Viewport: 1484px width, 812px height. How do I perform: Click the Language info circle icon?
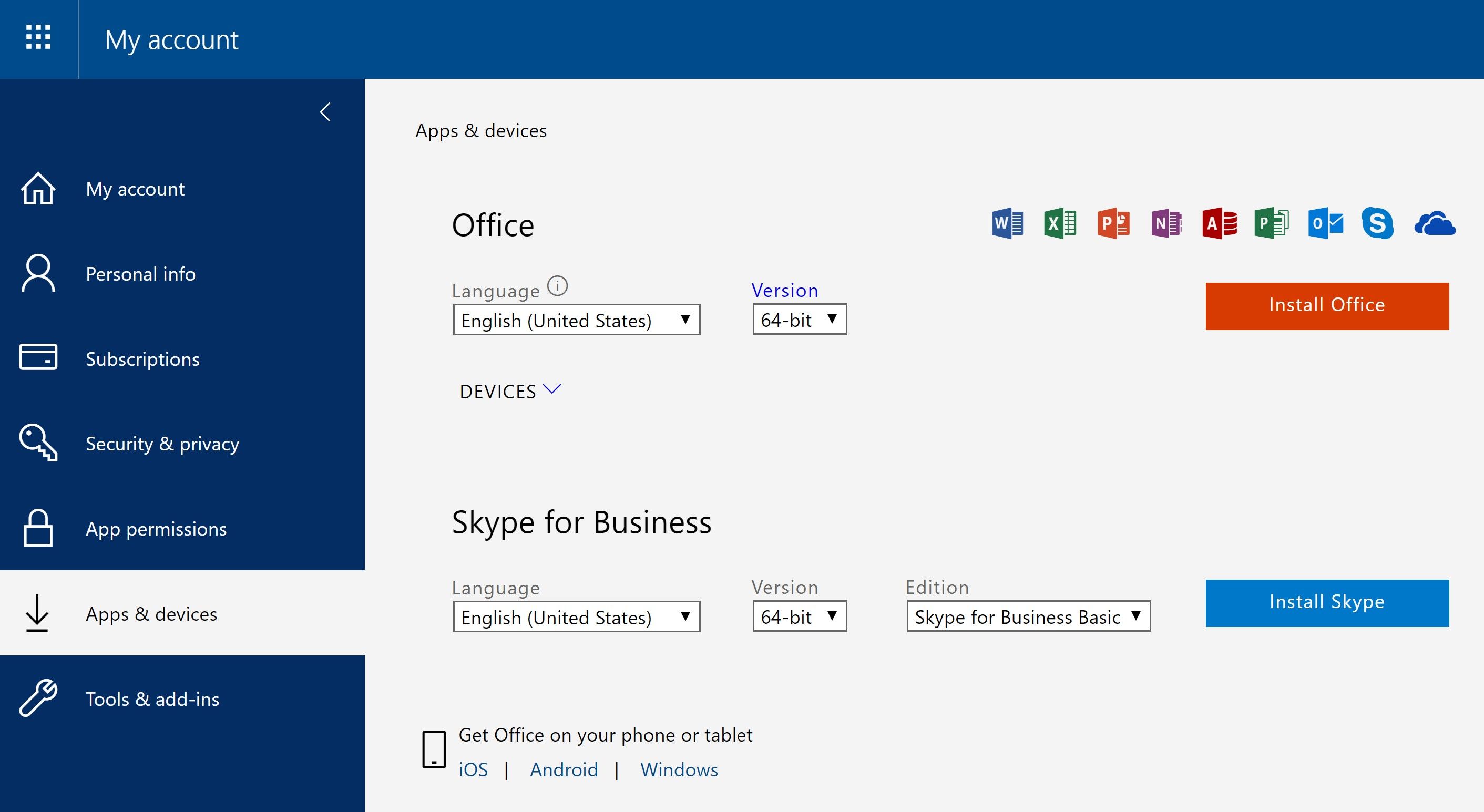click(557, 285)
